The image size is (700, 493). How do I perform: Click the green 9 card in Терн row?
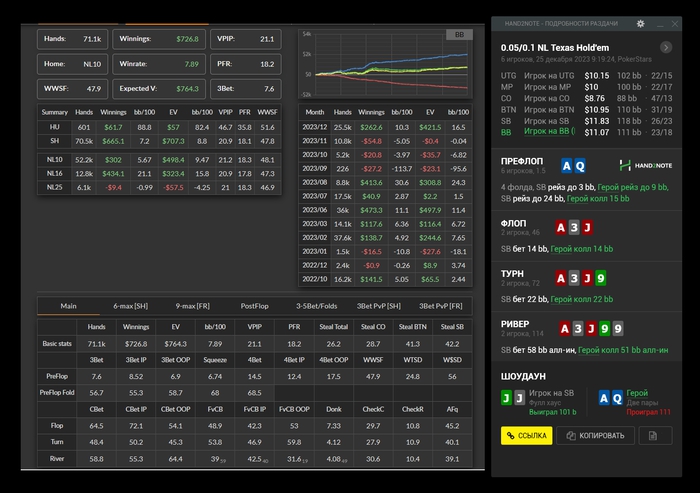[599, 277]
